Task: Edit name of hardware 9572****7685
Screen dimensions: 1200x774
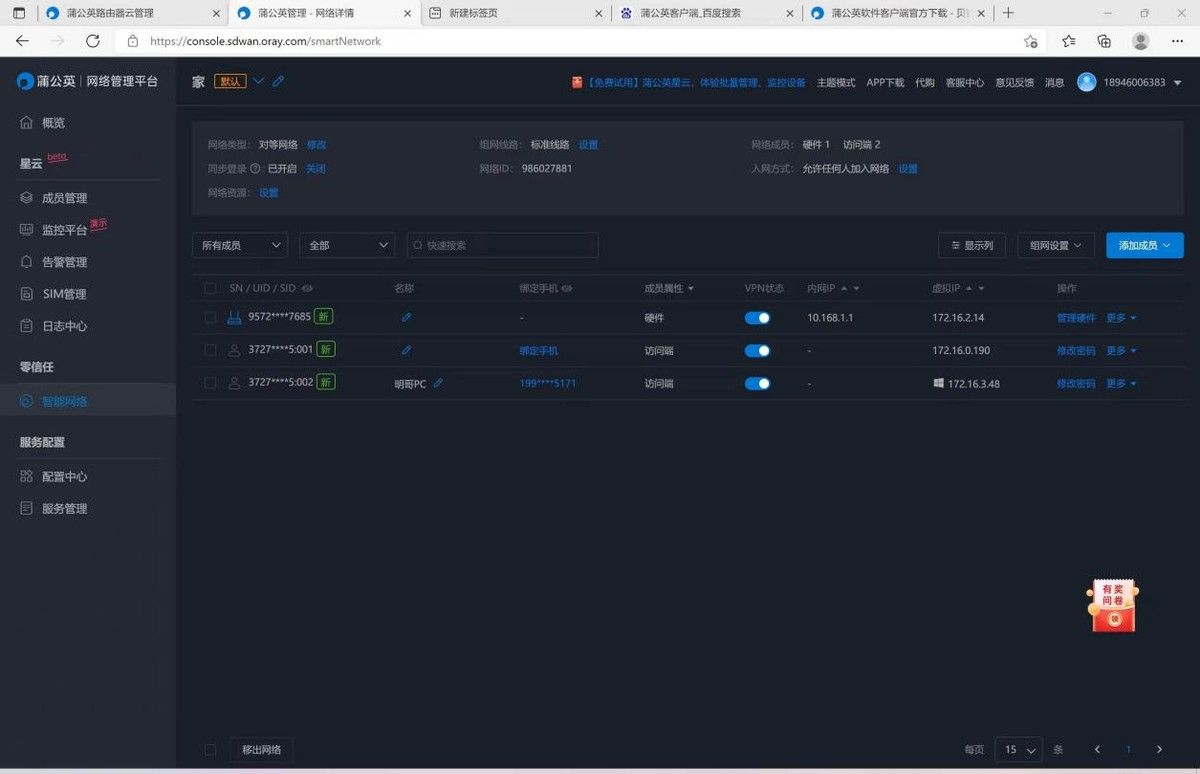Action: click(x=406, y=317)
